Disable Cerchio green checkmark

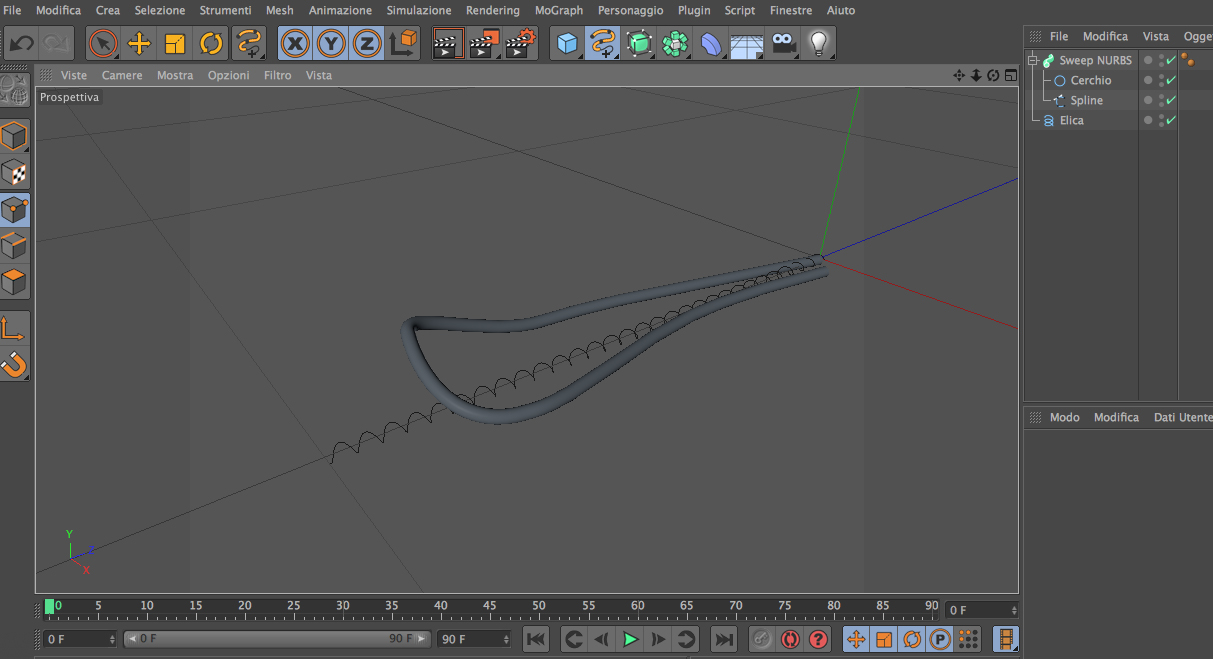click(1170, 80)
